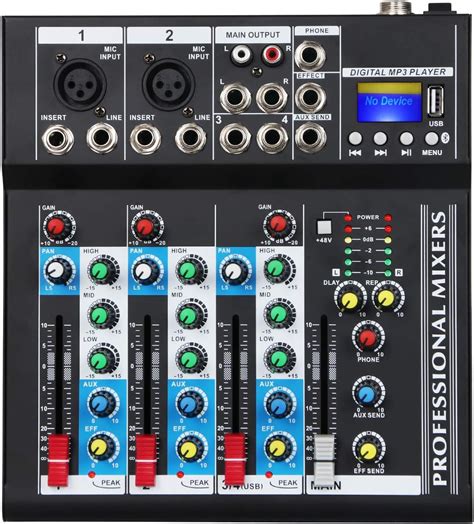Viewport: 474px width, 524px height.
Task: Click the channel 1 XLR mic input
Action: pos(80,85)
